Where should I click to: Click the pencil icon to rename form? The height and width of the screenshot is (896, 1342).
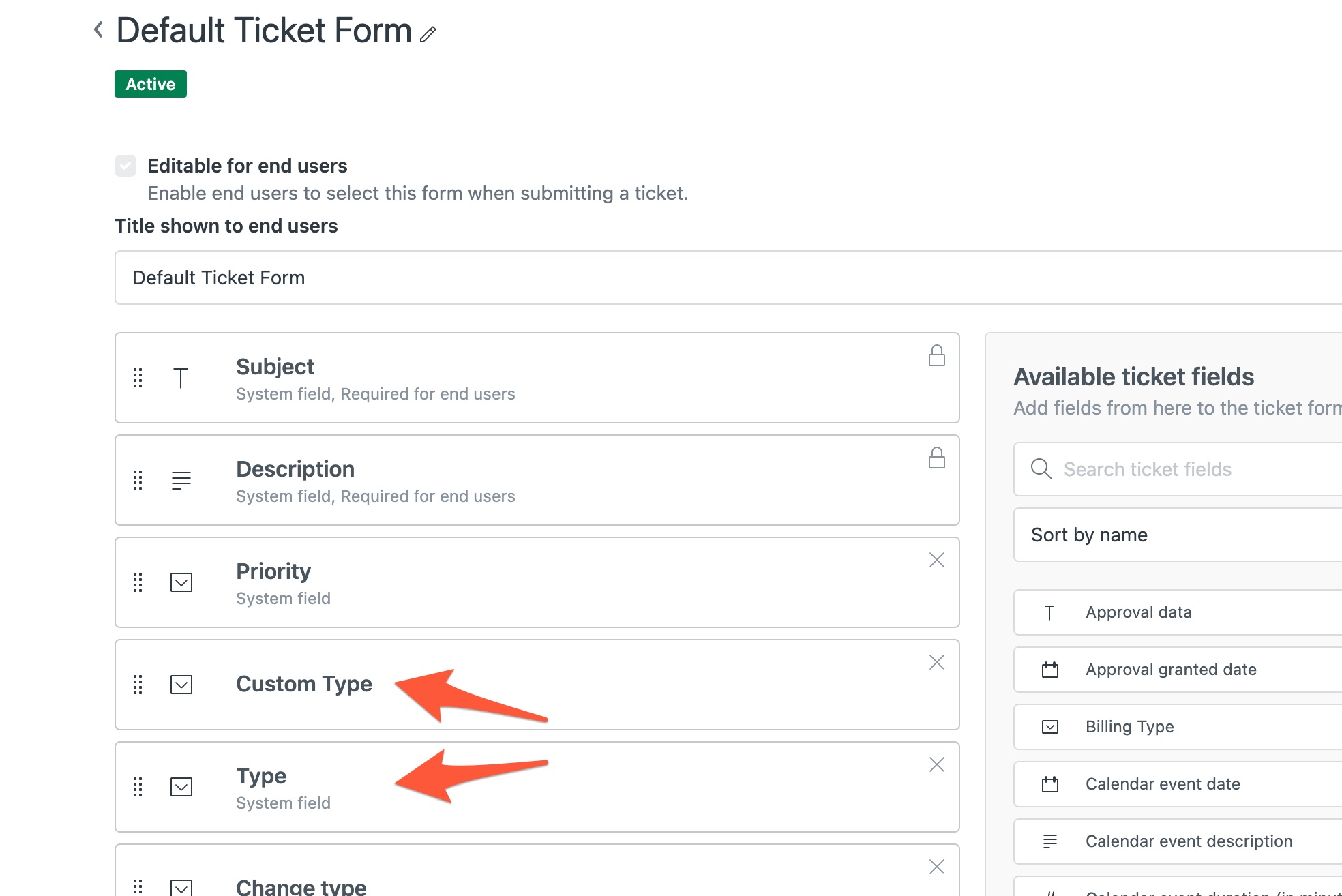pos(428,34)
